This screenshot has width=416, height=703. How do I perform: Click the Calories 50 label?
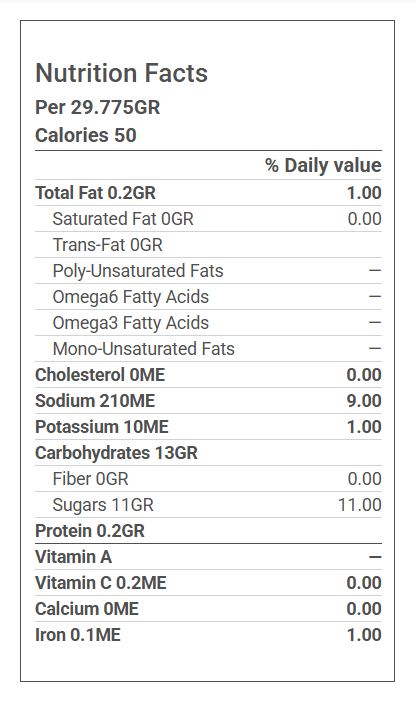tap(86, 135)
